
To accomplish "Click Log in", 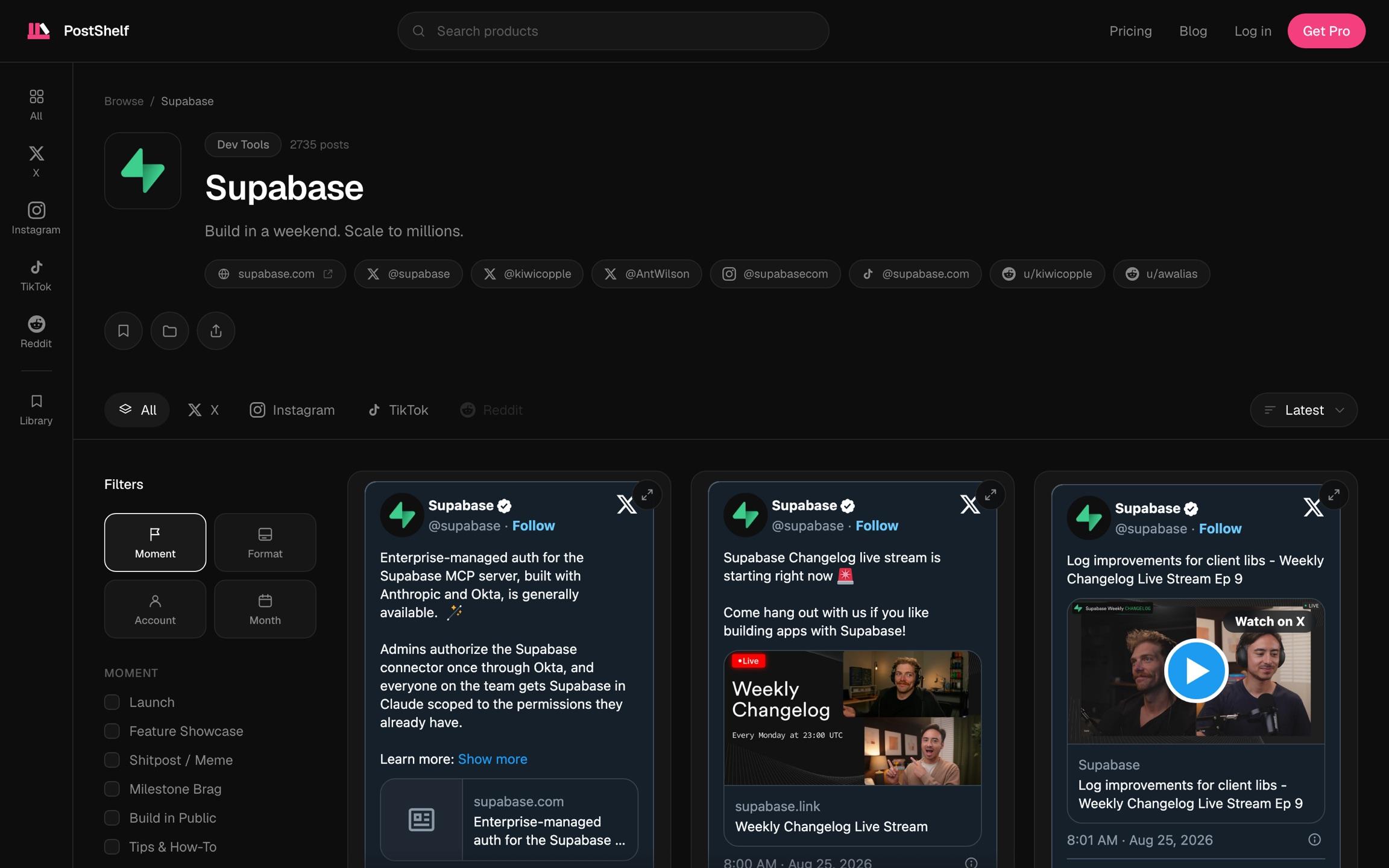I will click(1253, 31).
